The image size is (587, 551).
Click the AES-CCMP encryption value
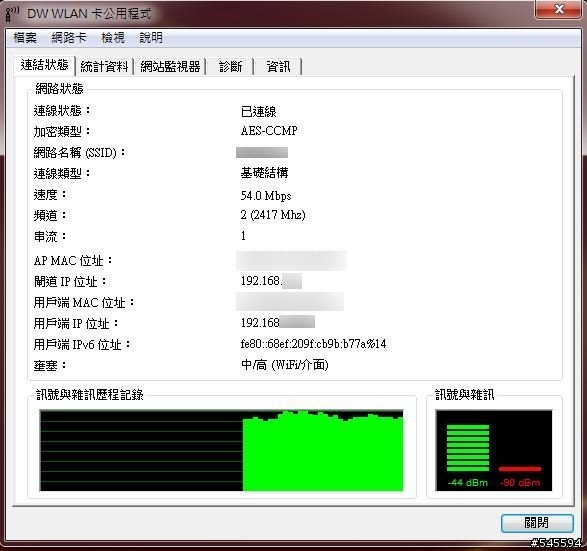pos(269,131)
